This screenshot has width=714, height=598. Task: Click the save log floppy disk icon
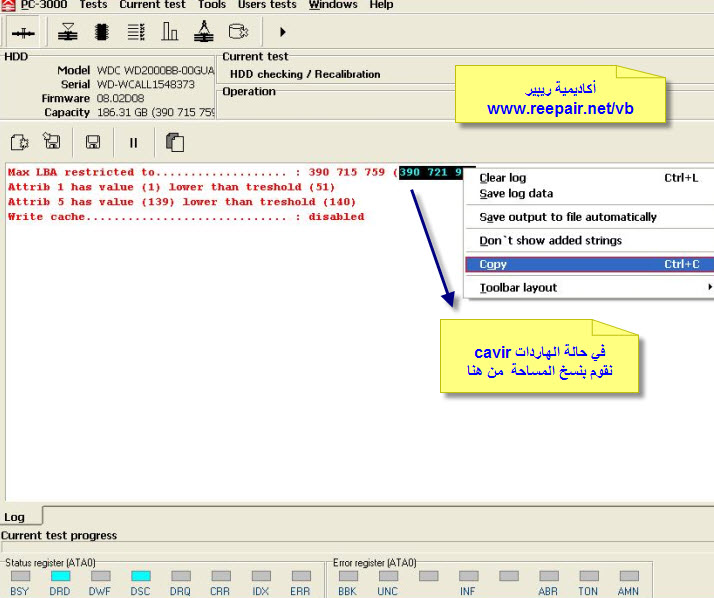[x=93, y=143]
